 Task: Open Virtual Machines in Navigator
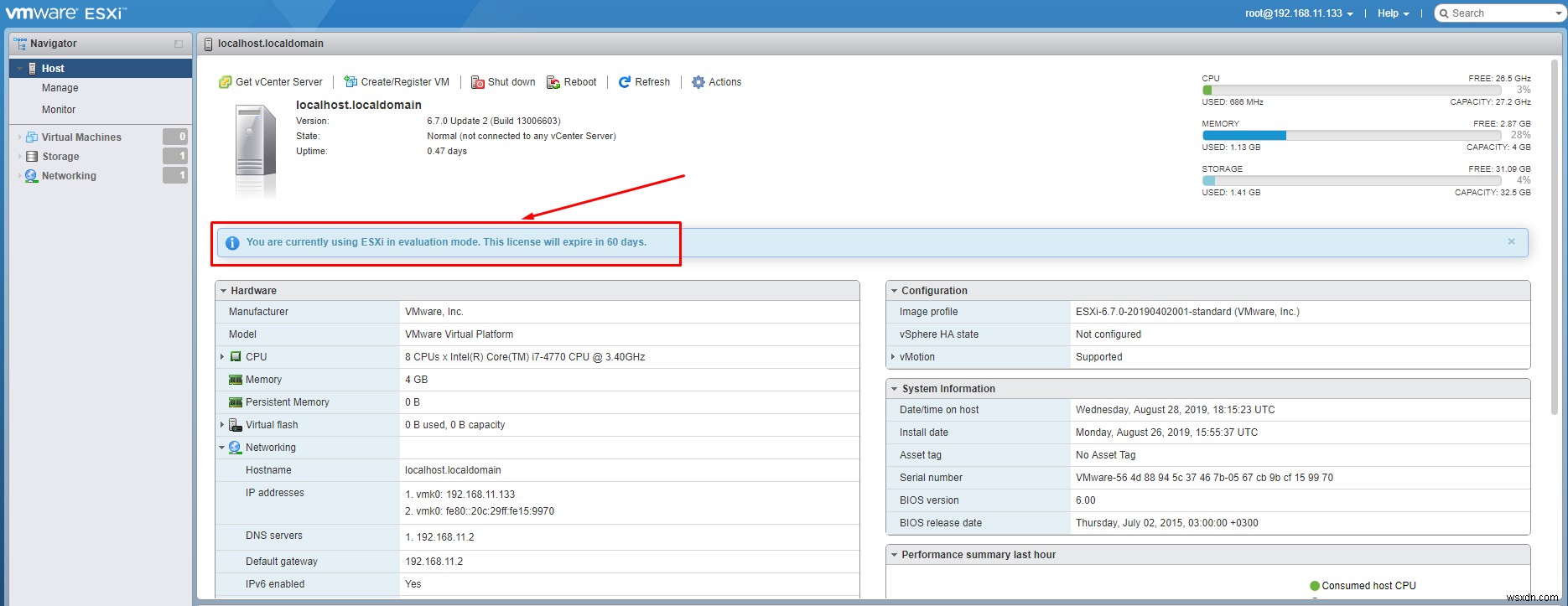[x=81, y=137]
